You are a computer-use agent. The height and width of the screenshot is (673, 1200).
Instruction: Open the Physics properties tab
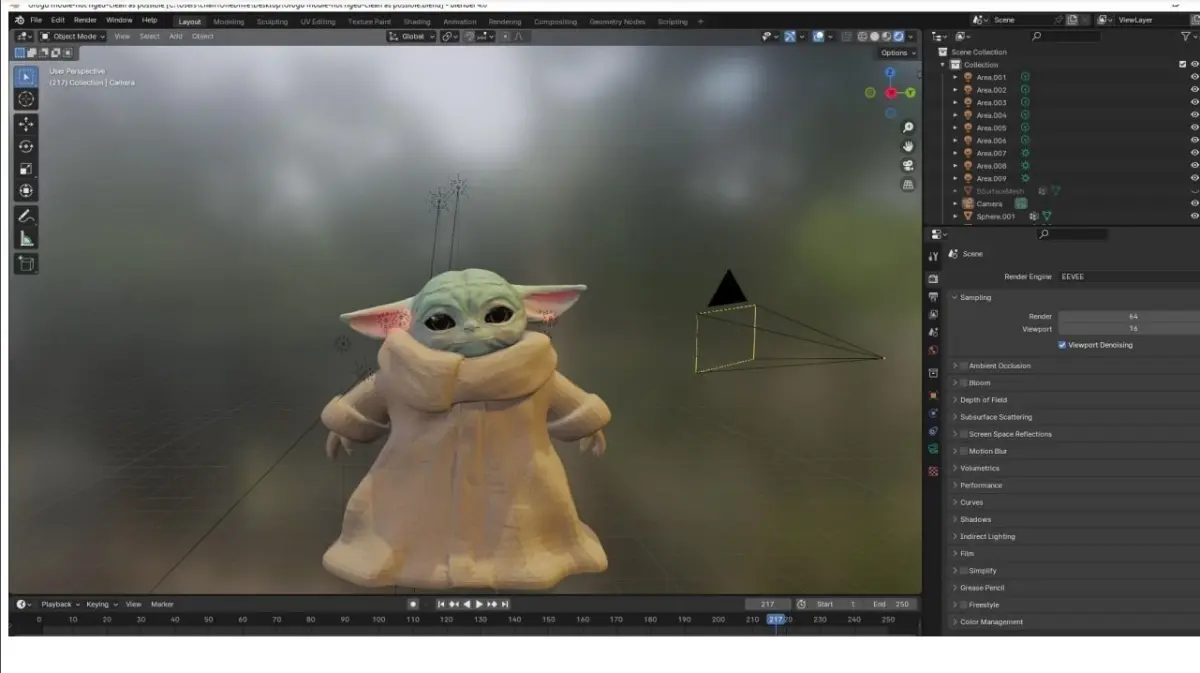coord(933,412)
